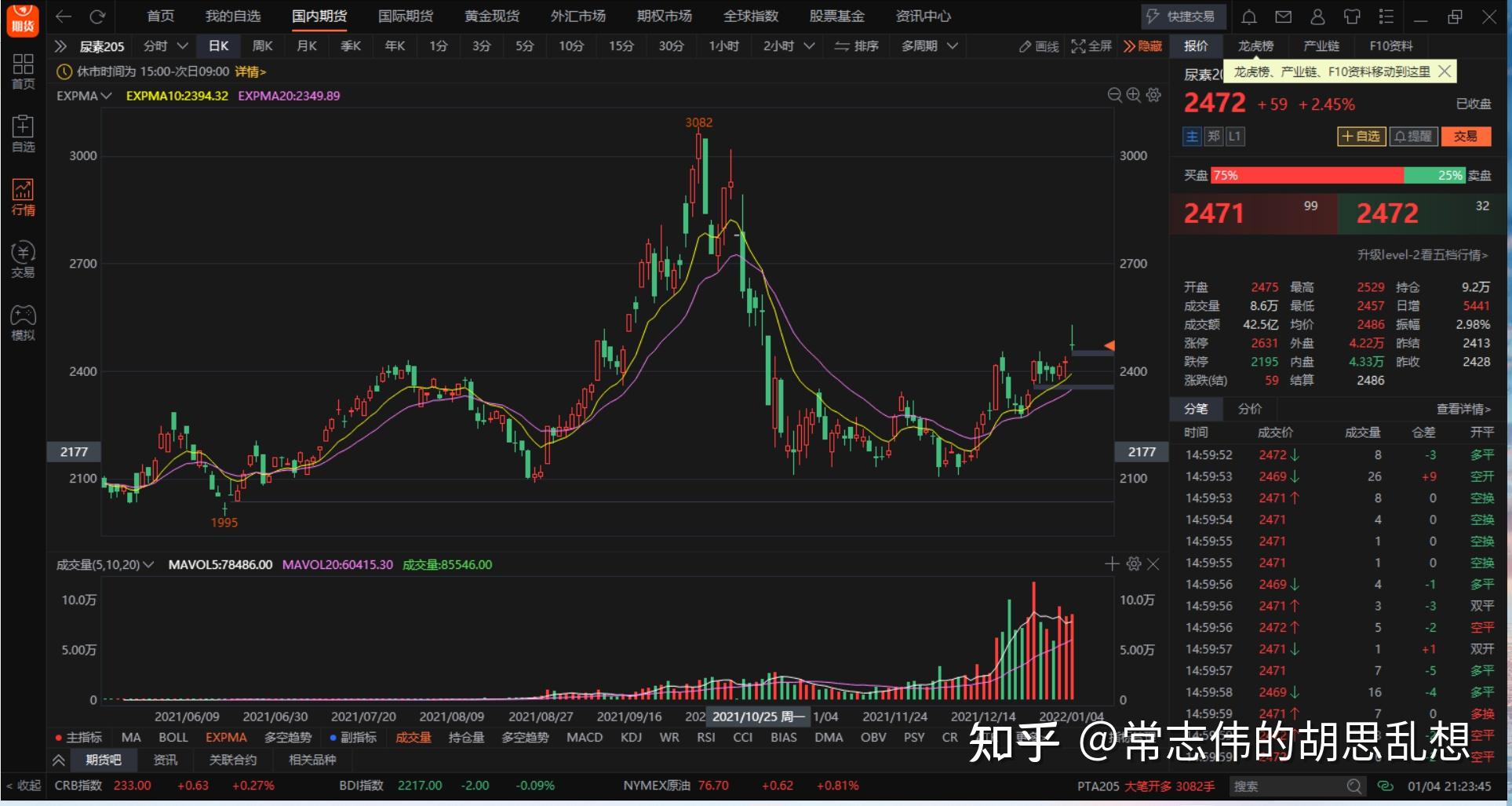Open 黄金现货 menu
This screenshot has height=806, width=1512.
pyautogui.click(x=491, y=16)
